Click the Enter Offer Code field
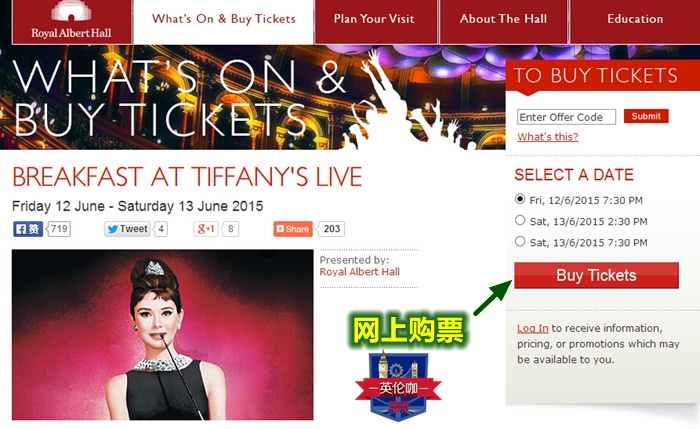Screen dimensions: 700x429 point(567,117)
